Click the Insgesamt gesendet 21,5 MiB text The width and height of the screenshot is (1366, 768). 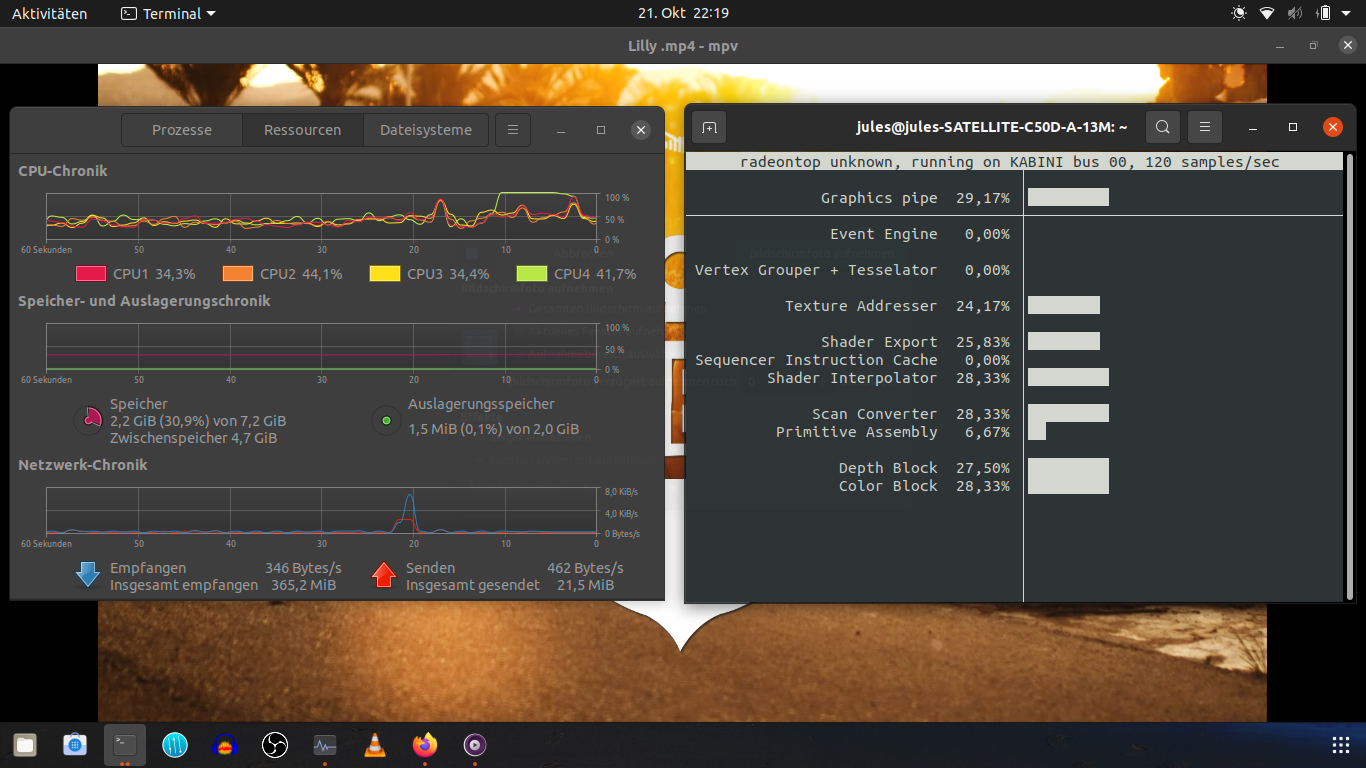coord(510,585)
